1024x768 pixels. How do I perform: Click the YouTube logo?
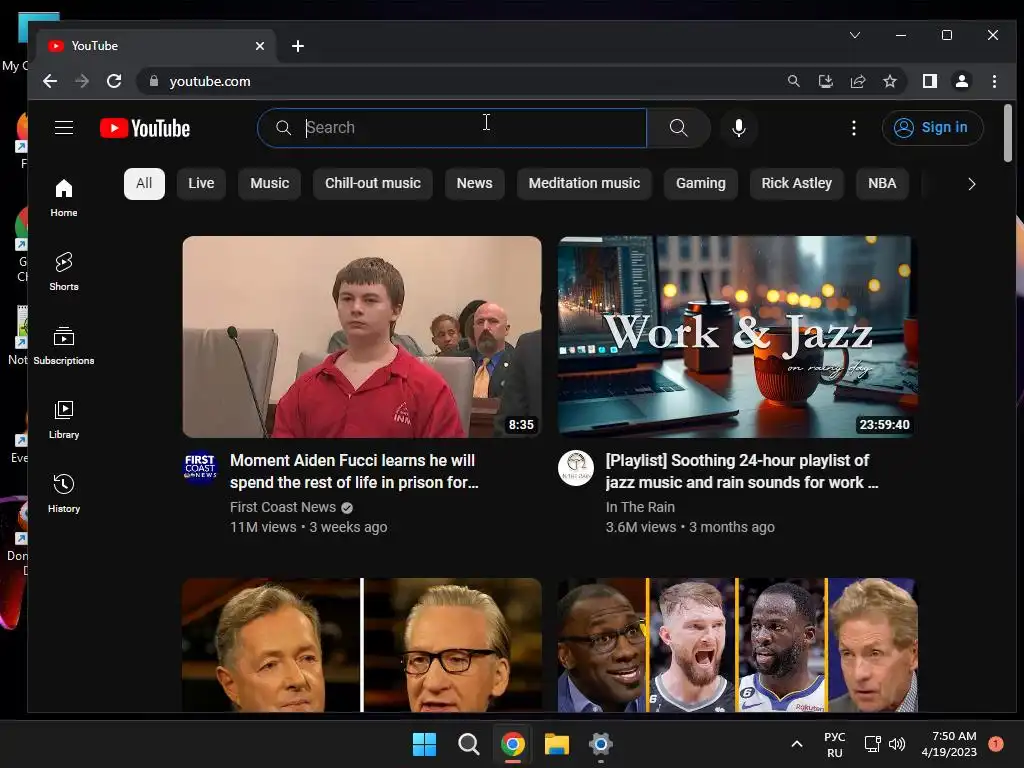pos(145,128)
